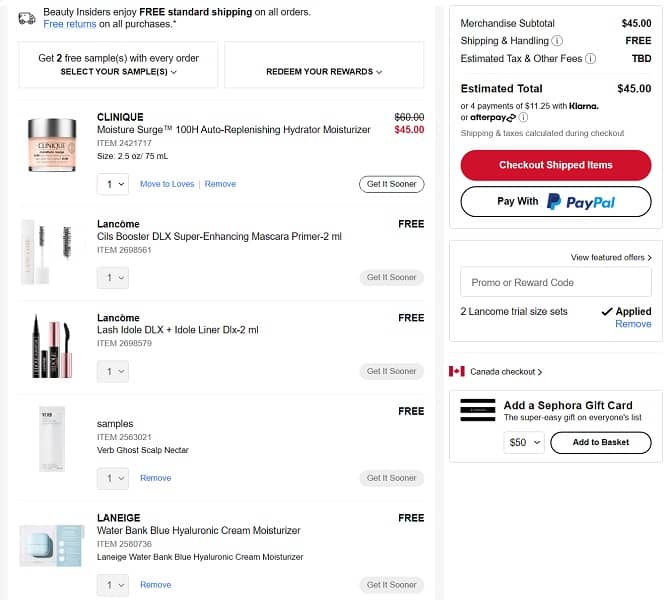This screenshot has height=600, width=668.
Task: Expand Select Your Sample(s) section
Action: pos(118,72)
